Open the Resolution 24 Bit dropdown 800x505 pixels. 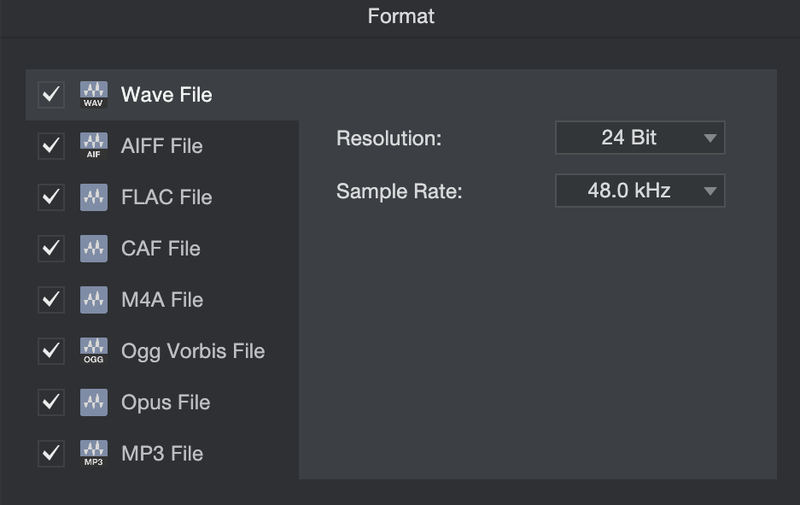point(640,138)
